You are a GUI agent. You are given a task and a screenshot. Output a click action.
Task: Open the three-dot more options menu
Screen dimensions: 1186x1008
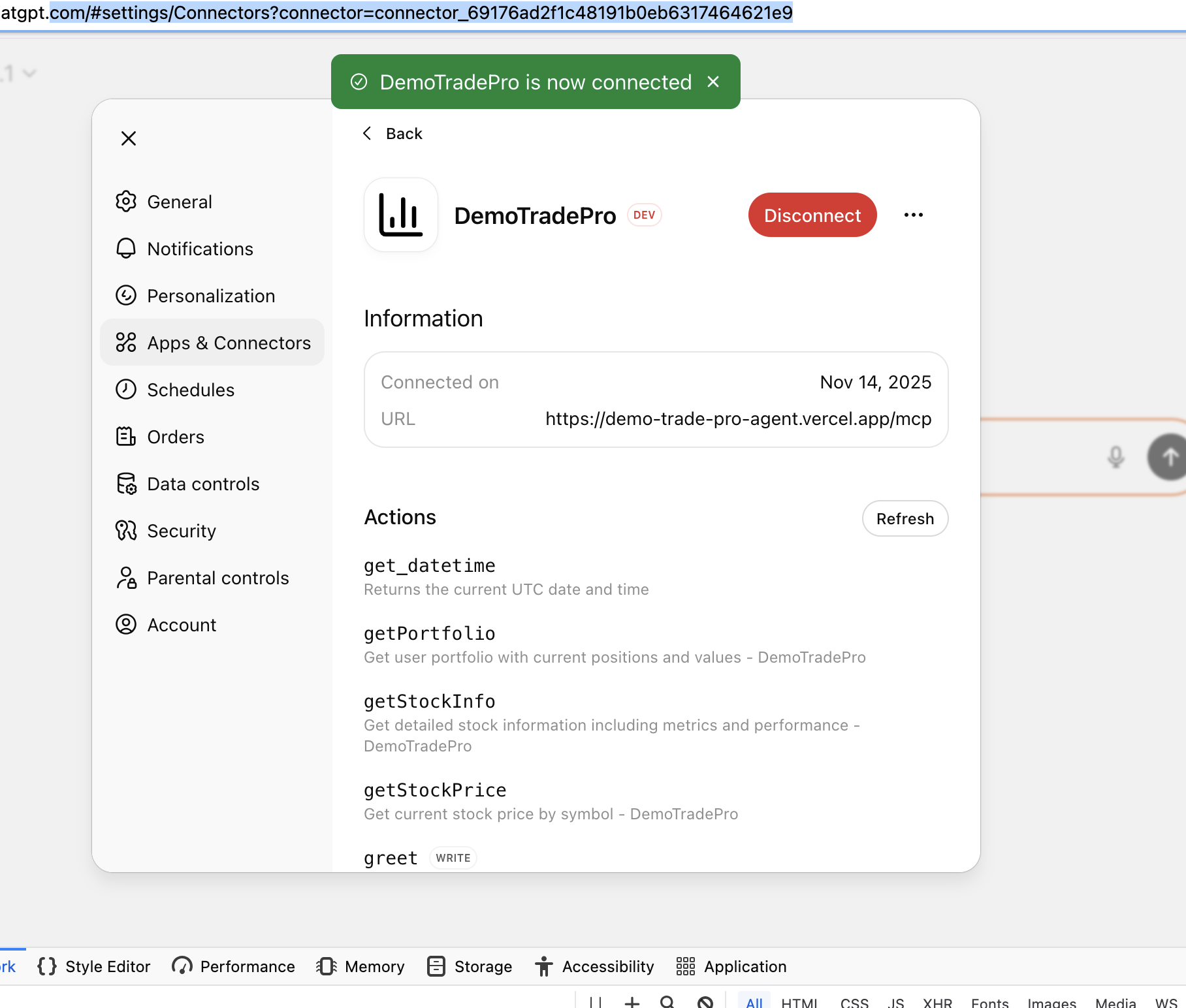point(913,215)
